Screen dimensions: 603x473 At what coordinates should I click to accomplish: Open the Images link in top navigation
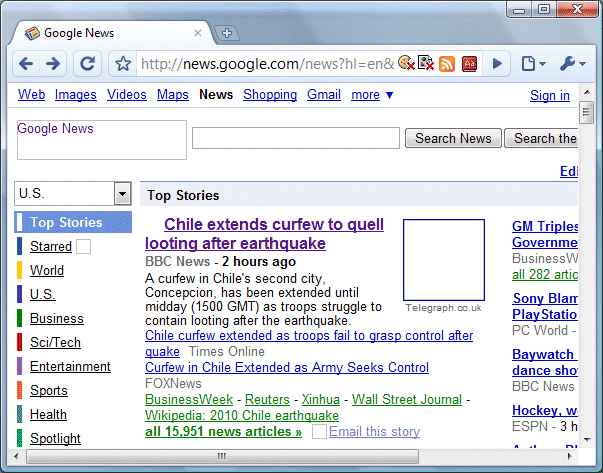(76, 95)
